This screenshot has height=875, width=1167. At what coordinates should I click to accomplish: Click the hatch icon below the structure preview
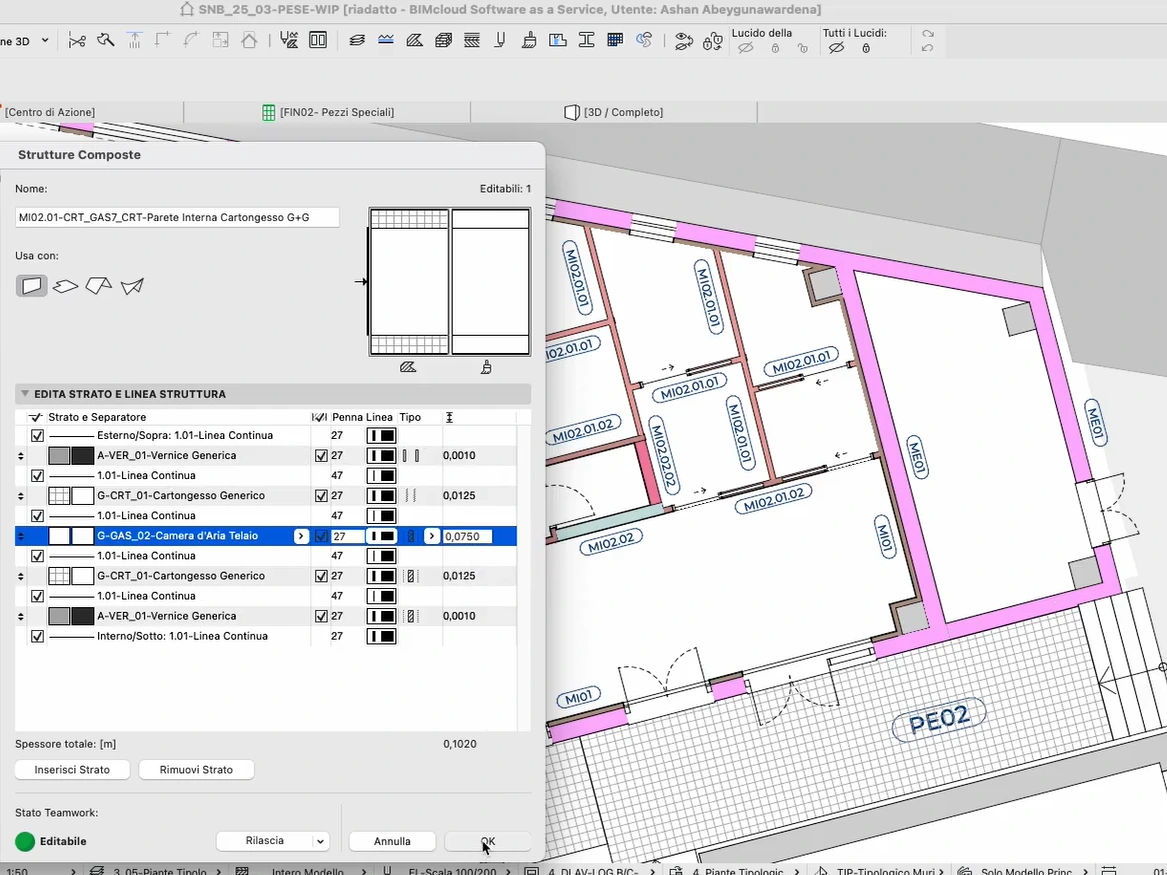point(407,368)
